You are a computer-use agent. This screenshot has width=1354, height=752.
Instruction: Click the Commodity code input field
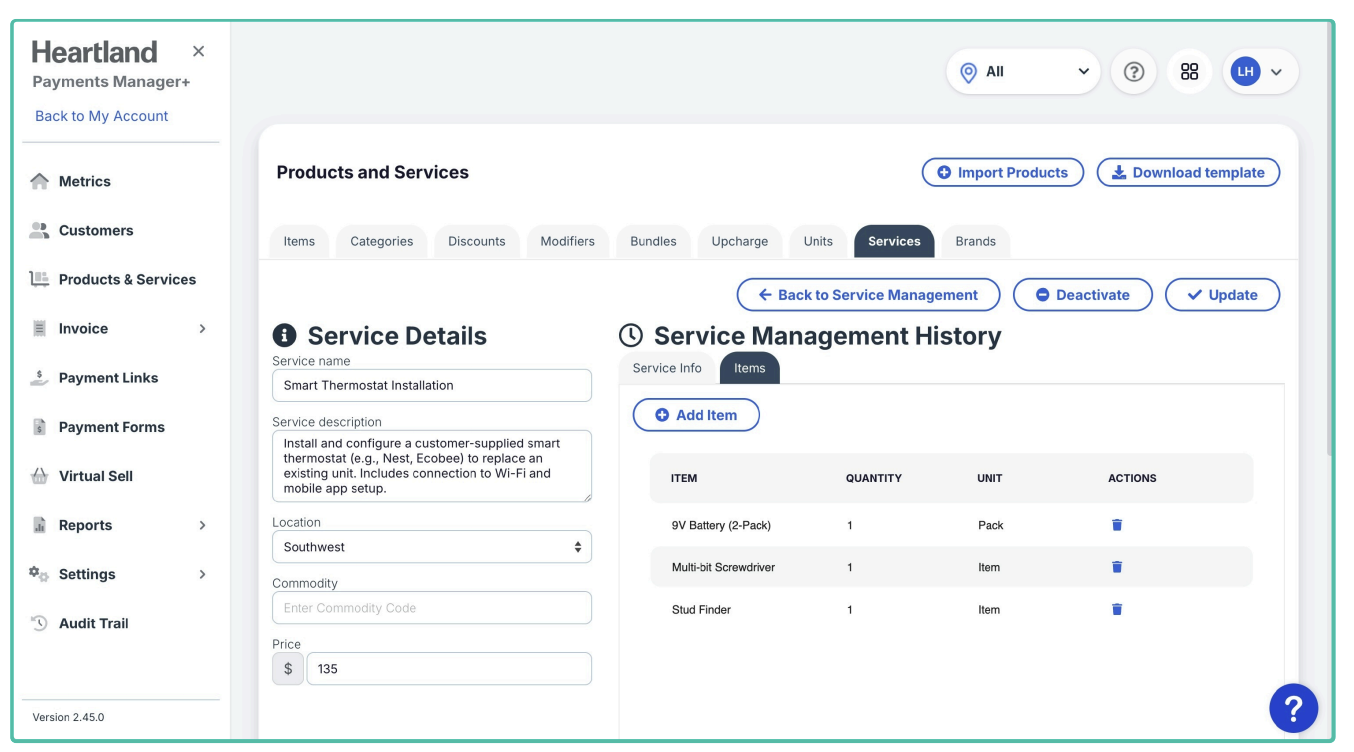[431, 608]
